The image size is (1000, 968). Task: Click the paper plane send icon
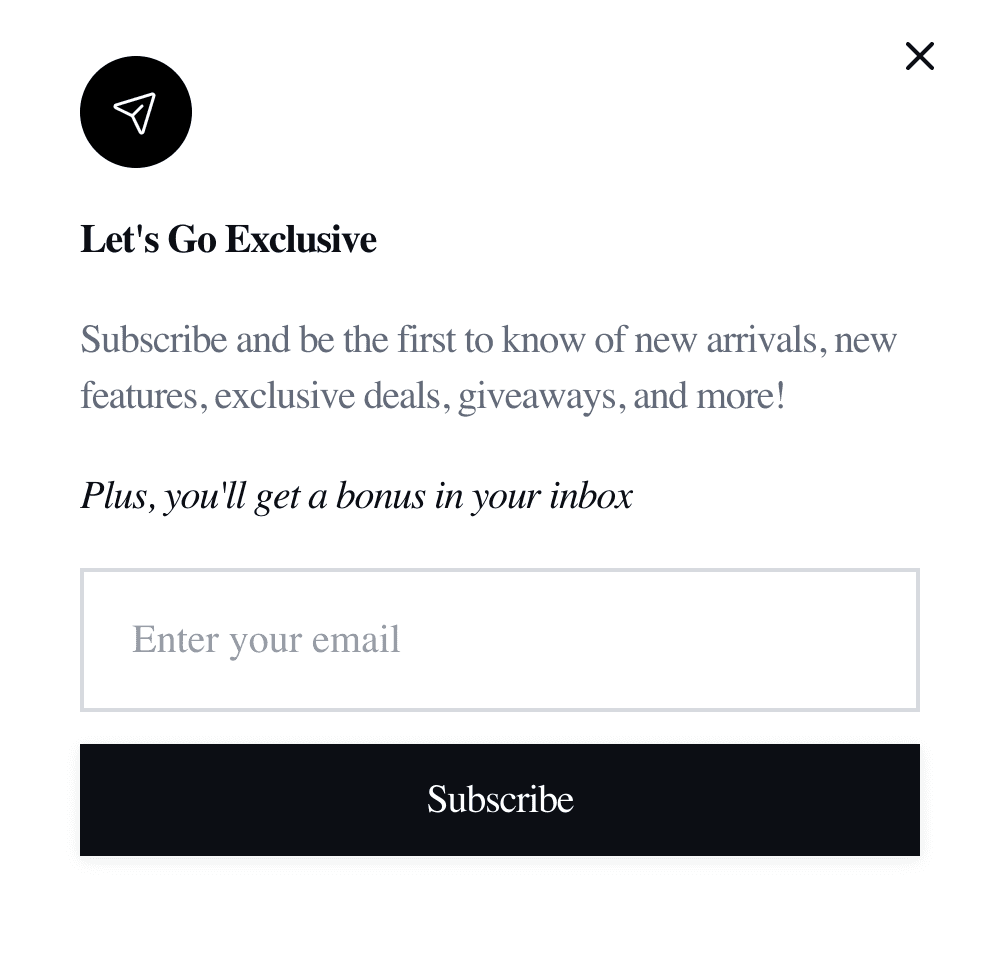(135, 112)
